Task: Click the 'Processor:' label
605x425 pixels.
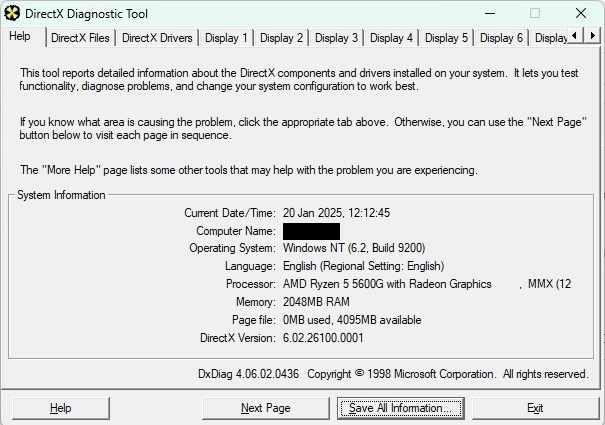Action: pyautogui.click(x=251, y=284)
